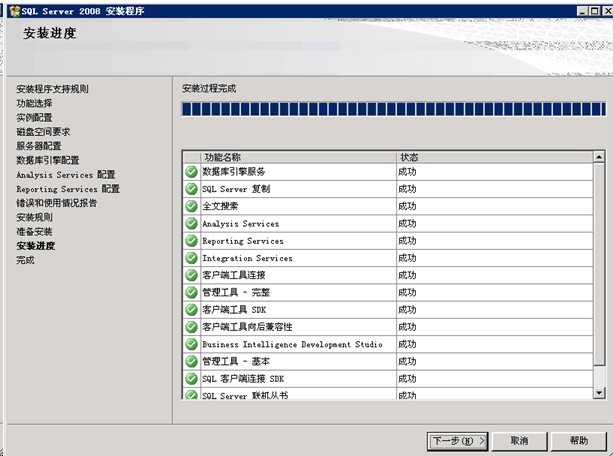The image size is (613, 456).
Task: Click green check icon beside SQL Server 复制
Action: coord(191,189)
